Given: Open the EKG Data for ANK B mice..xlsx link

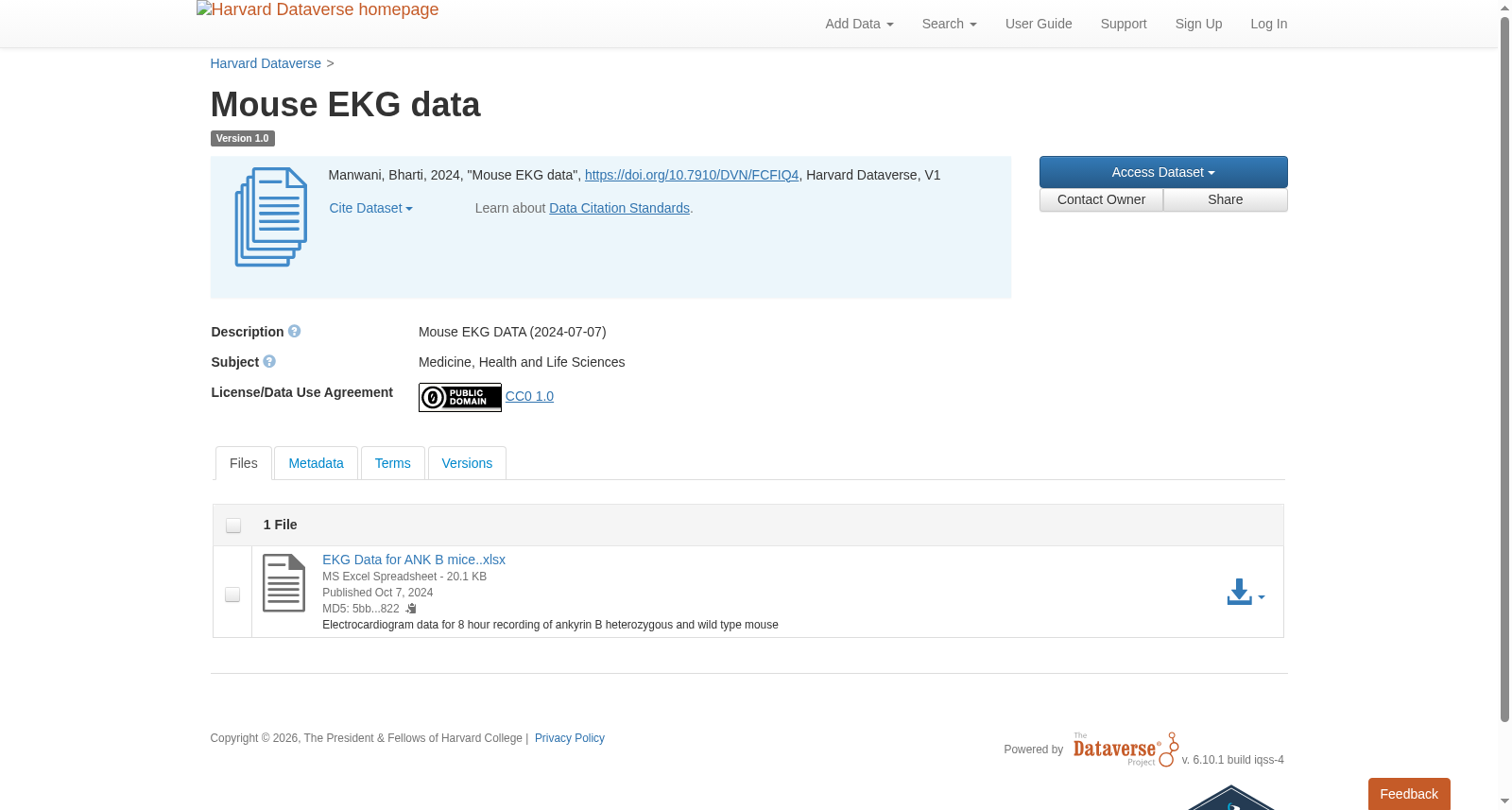Looking at the screenshot, I should pos(414,560).
